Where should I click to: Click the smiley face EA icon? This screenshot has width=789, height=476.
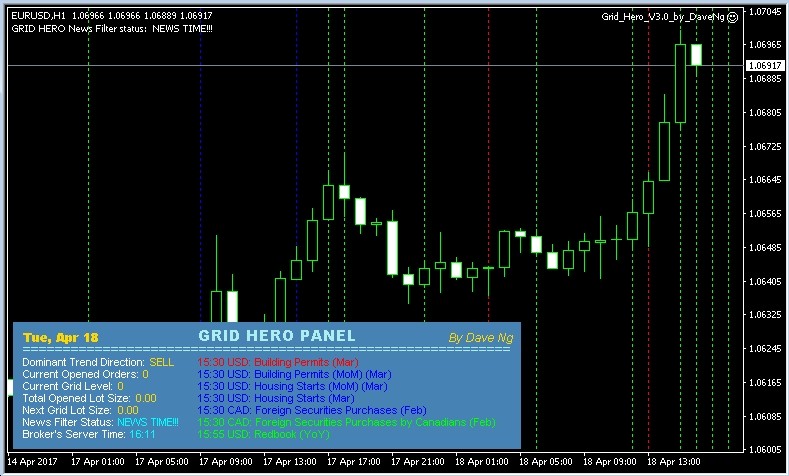click(x=733, y=17)
